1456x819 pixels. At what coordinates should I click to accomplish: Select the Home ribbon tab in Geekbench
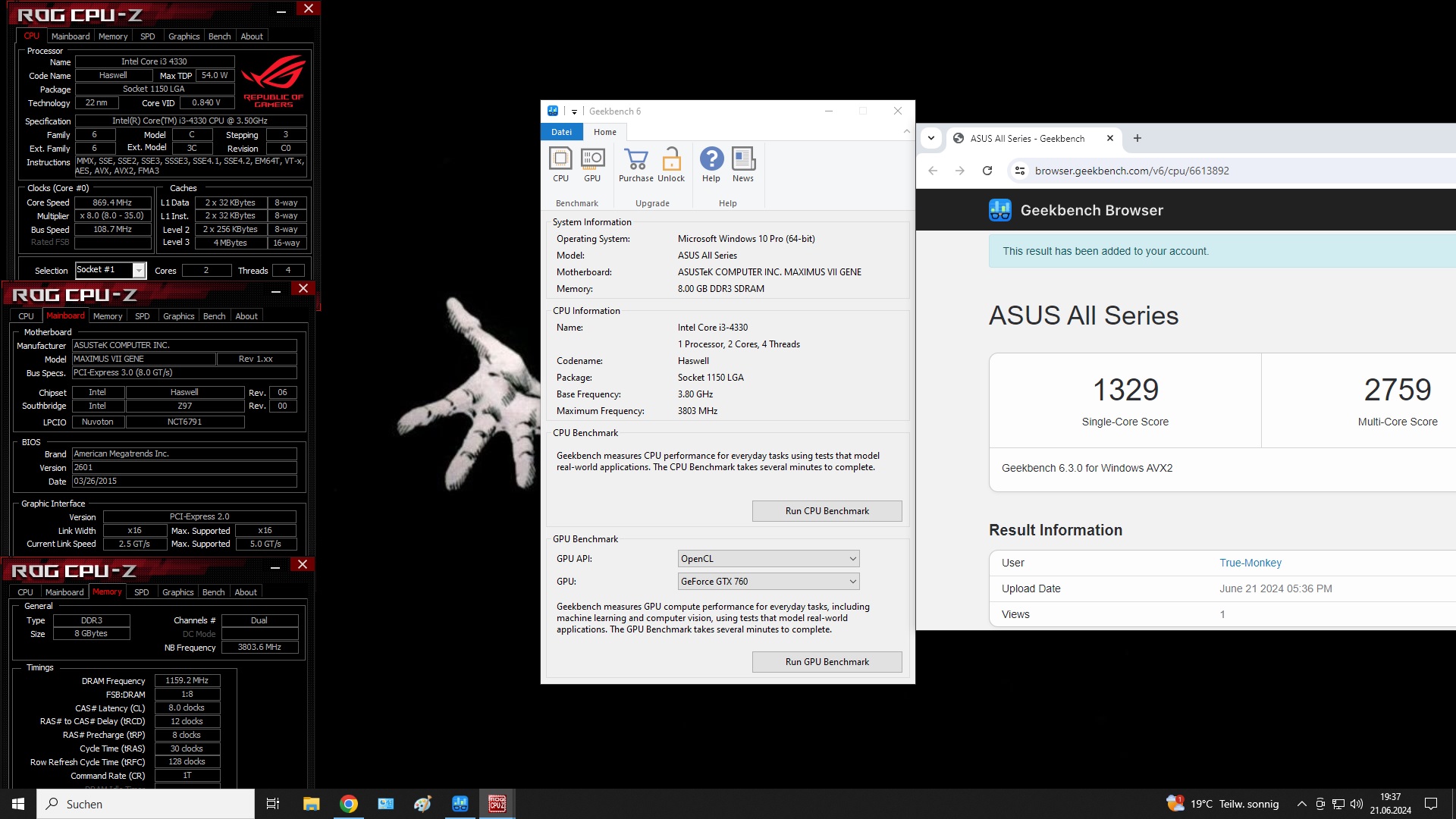605,132
